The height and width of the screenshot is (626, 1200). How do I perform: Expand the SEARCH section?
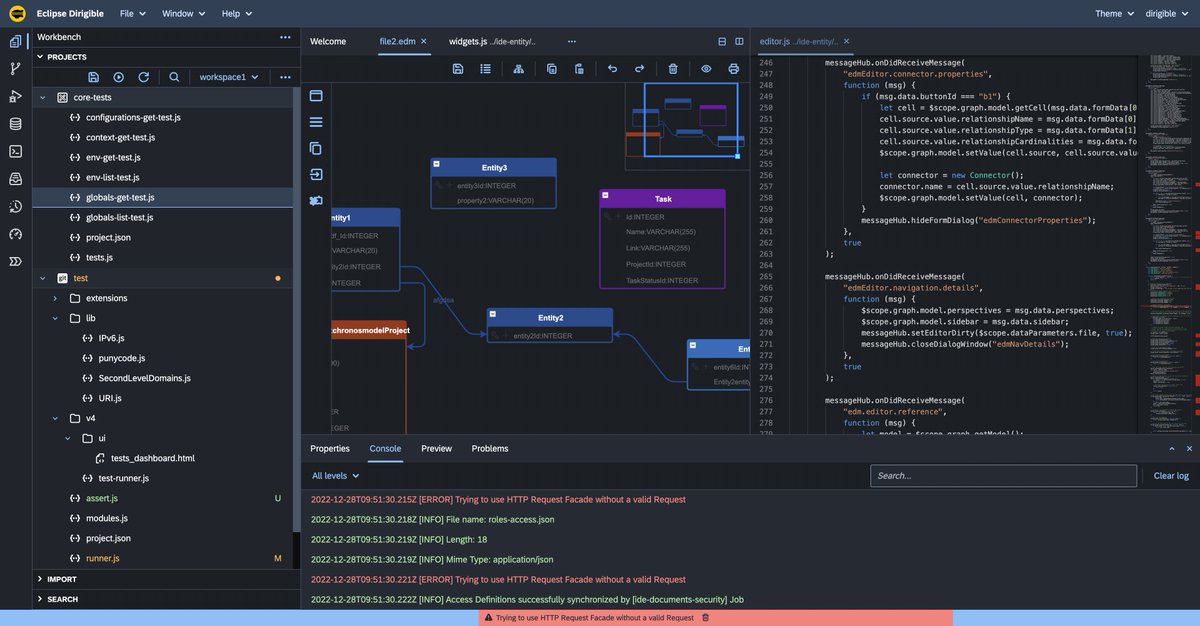(40, 599)
